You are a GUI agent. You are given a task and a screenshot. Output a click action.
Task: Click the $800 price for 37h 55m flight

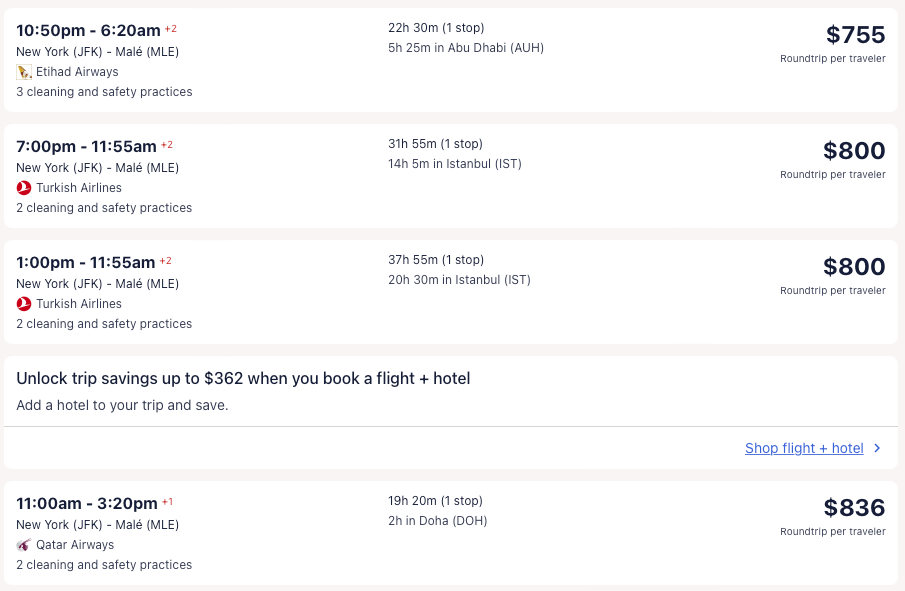[x=854, y=267]
